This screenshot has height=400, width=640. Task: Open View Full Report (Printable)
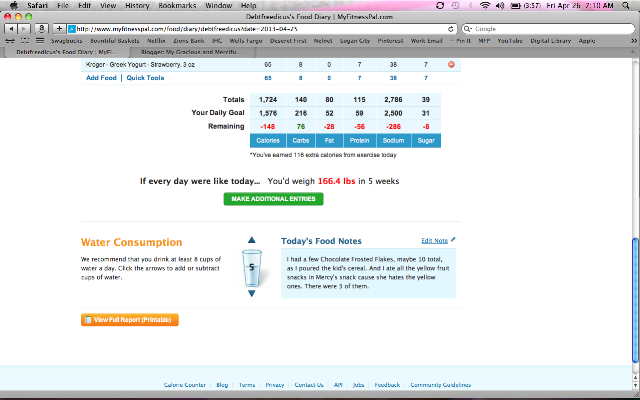point(130,320)
